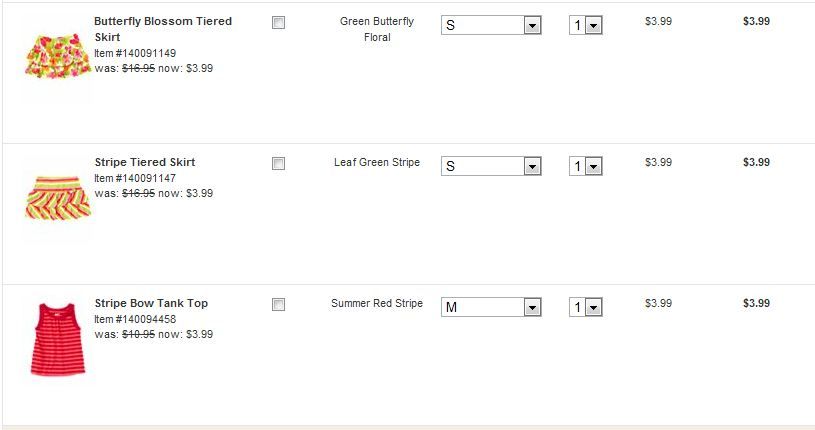Click the Green Butterfly Floral color label
The image size is (815, 430).
click(x=377, y=29)
